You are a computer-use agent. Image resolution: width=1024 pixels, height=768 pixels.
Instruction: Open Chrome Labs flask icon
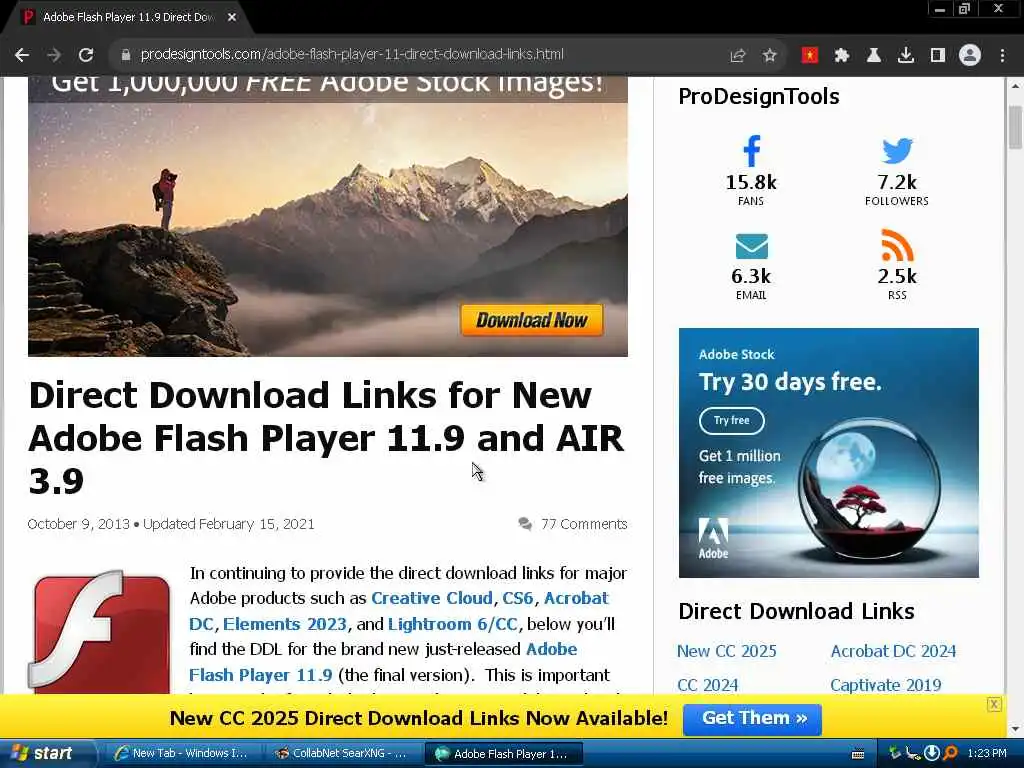point(874,56)
